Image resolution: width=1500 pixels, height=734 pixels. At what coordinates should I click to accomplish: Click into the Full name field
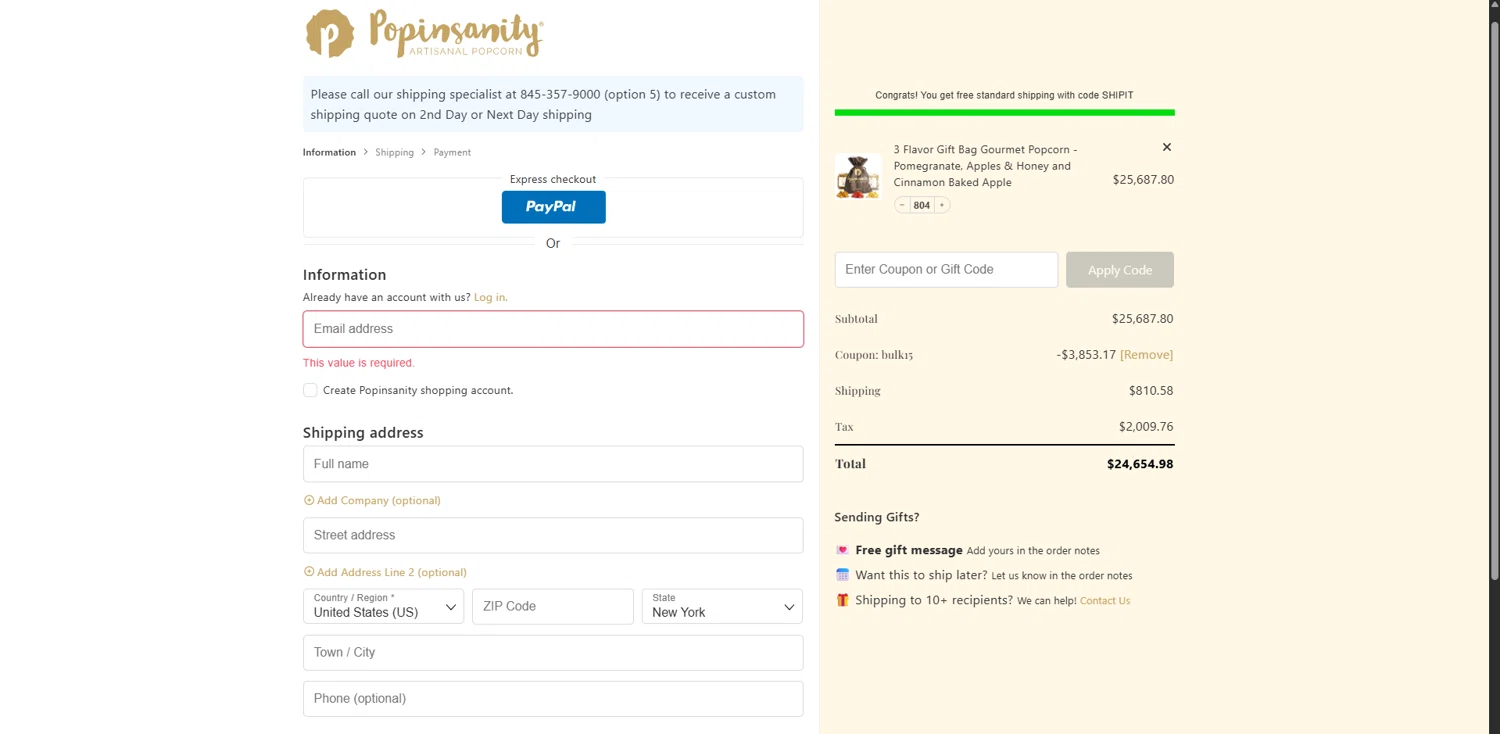pyautogui.click(x=553, y=464)
